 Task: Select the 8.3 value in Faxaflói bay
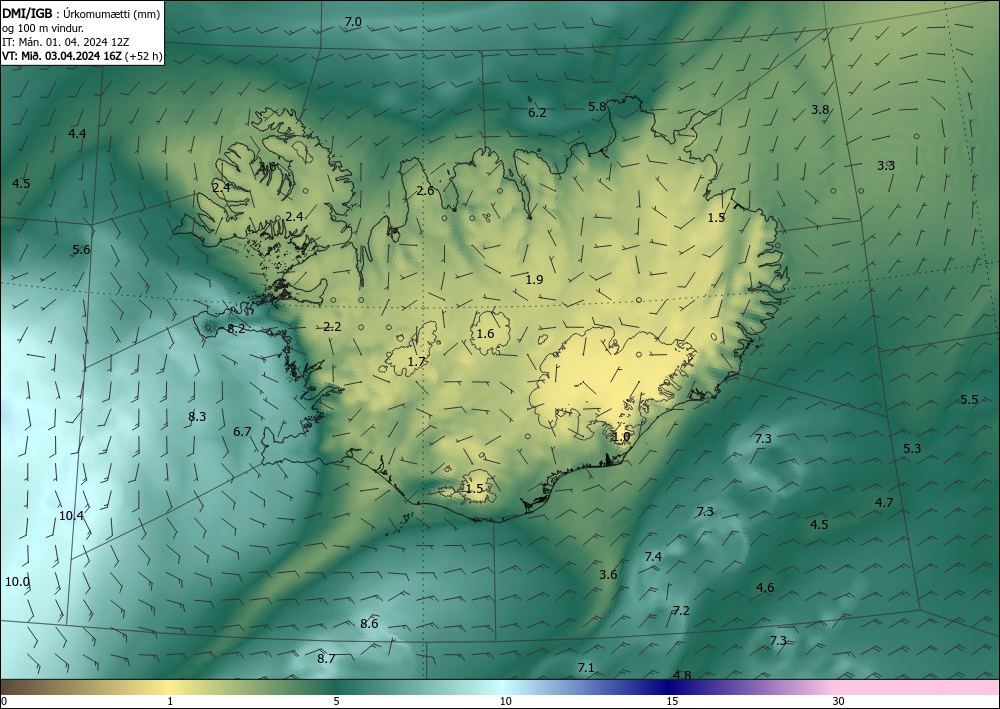coord(197,416)
